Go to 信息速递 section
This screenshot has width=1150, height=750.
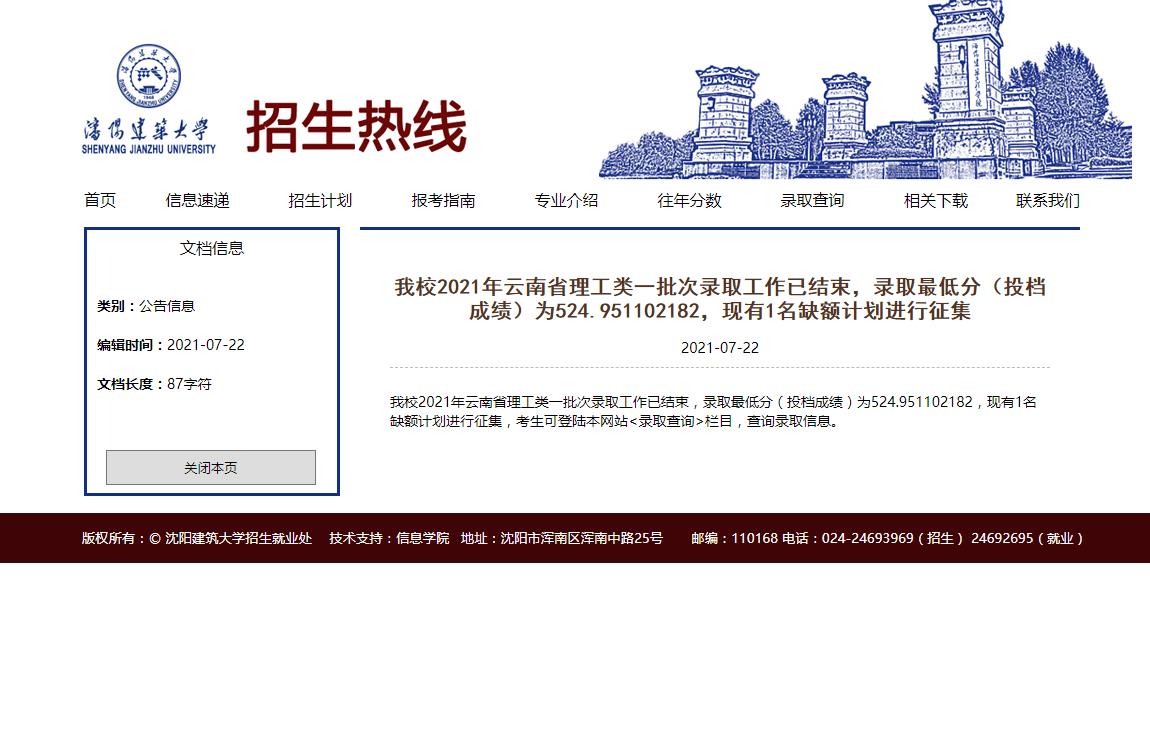pyautogui.click(x=197, y=200)
